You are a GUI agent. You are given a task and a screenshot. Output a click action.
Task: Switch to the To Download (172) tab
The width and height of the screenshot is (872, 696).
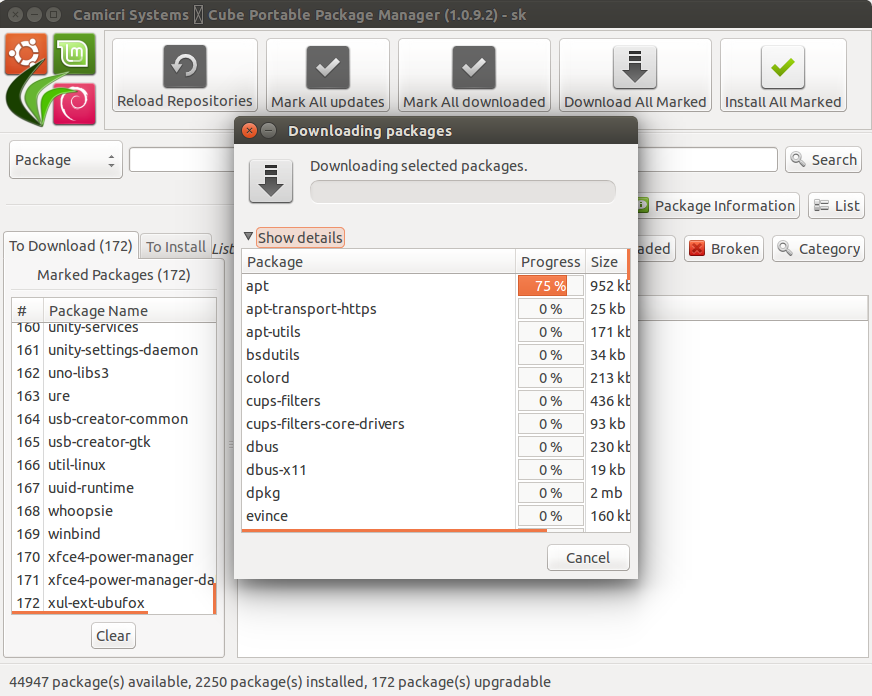click(x=71, y=246)
